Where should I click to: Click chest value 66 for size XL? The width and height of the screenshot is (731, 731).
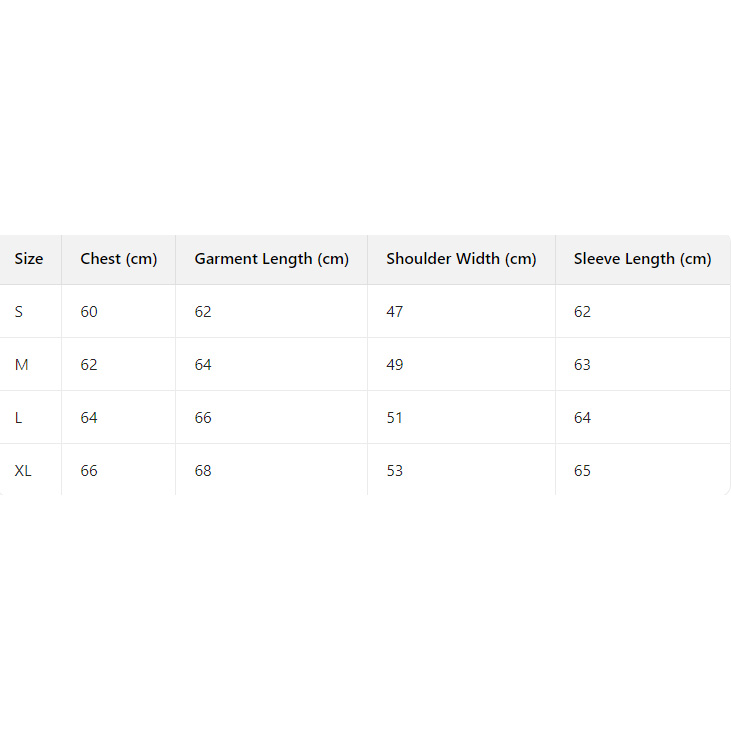(89, 471)
